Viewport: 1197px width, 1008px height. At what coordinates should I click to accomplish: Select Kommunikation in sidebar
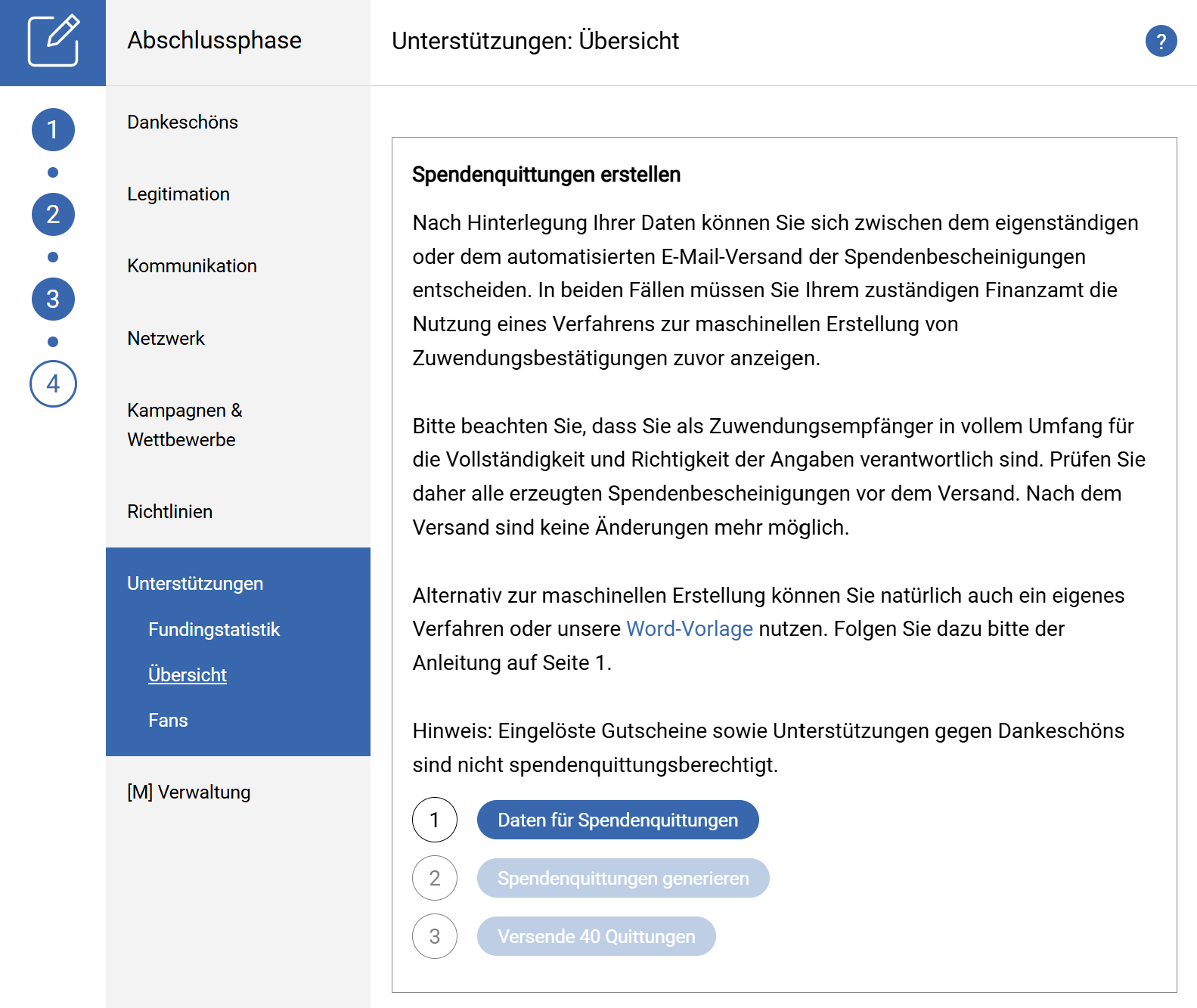pos(192,265)
